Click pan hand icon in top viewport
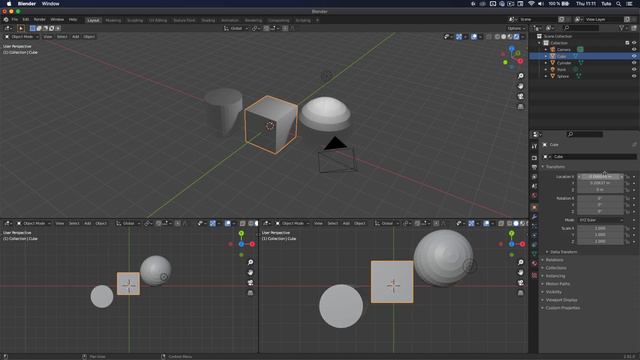Screen dimensions: 640x360 tap(520, 86)
